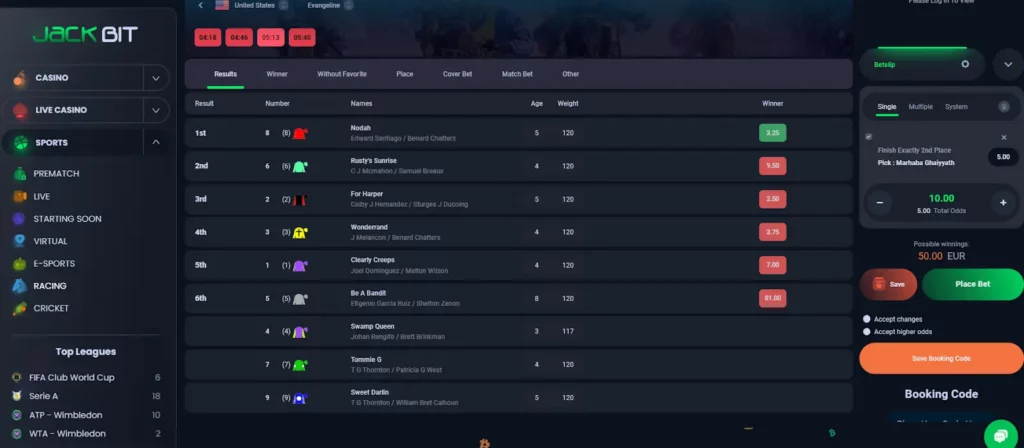Collapse the Sports menu chevron
1024x448 pixels.
click(155, 143)
